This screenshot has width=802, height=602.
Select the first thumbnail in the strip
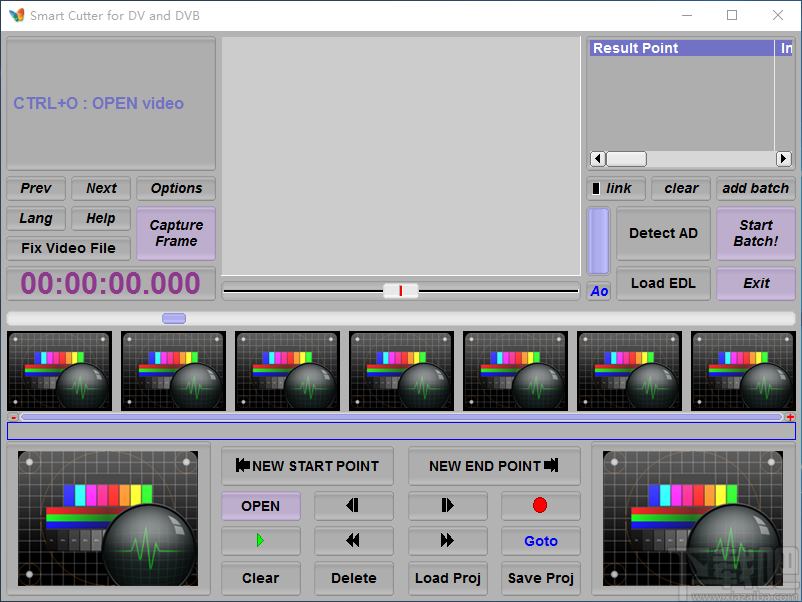pos(59,371)
